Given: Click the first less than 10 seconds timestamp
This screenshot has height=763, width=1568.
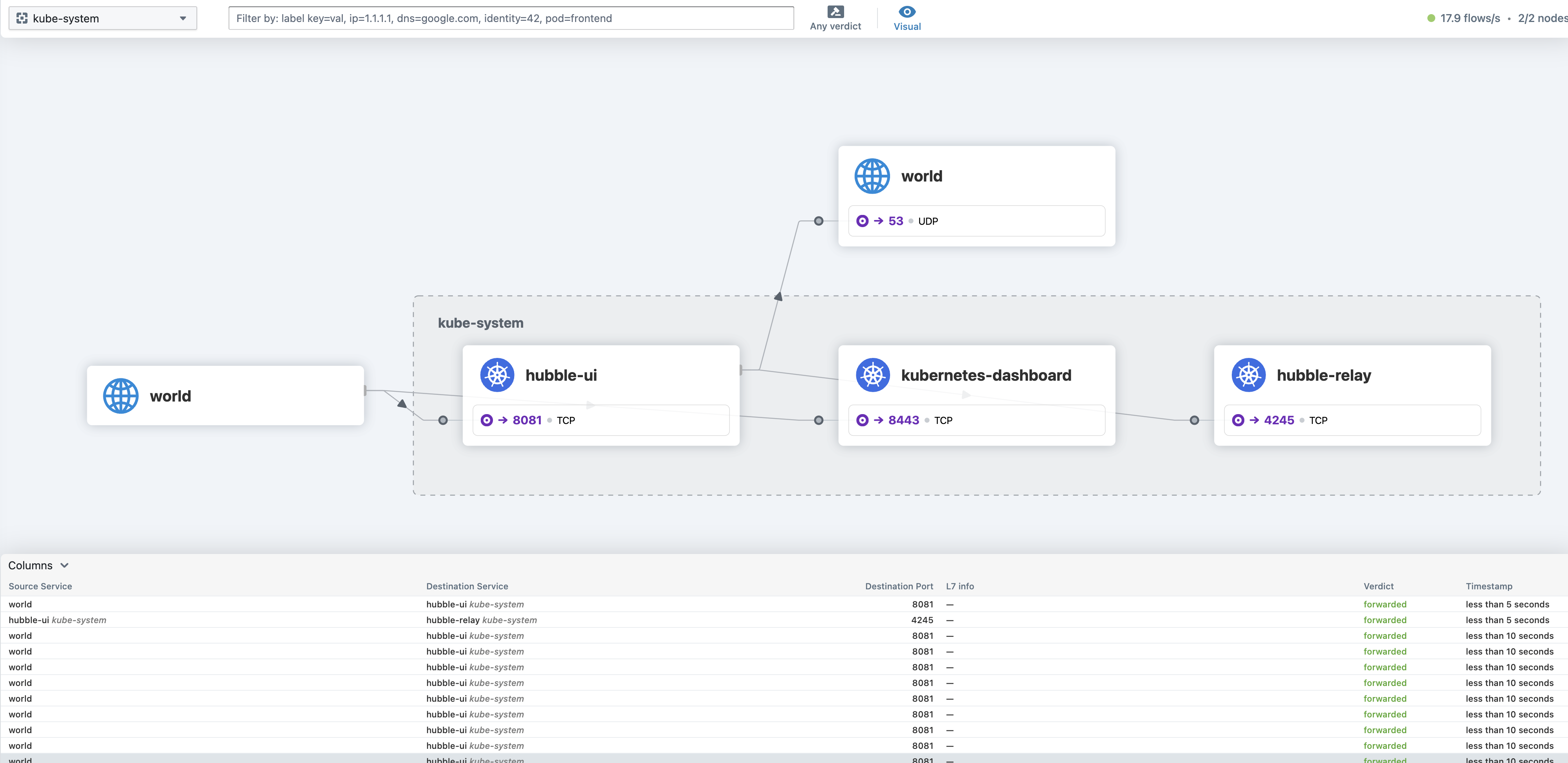Looking at the screenshot, I should 1509,636.
